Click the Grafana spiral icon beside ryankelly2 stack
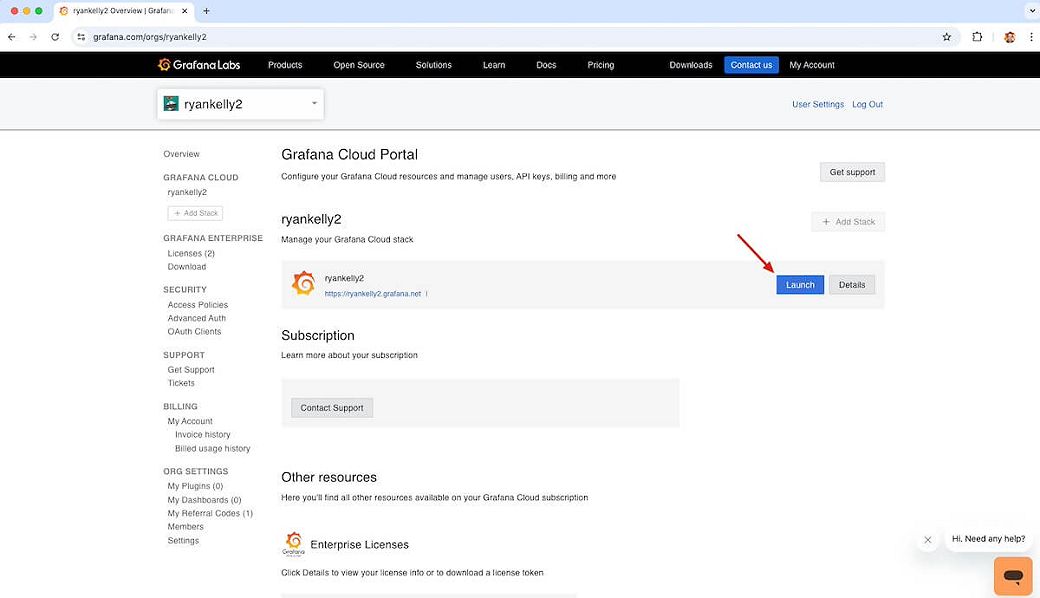1040x598 pixels. (x=303, y=283)
